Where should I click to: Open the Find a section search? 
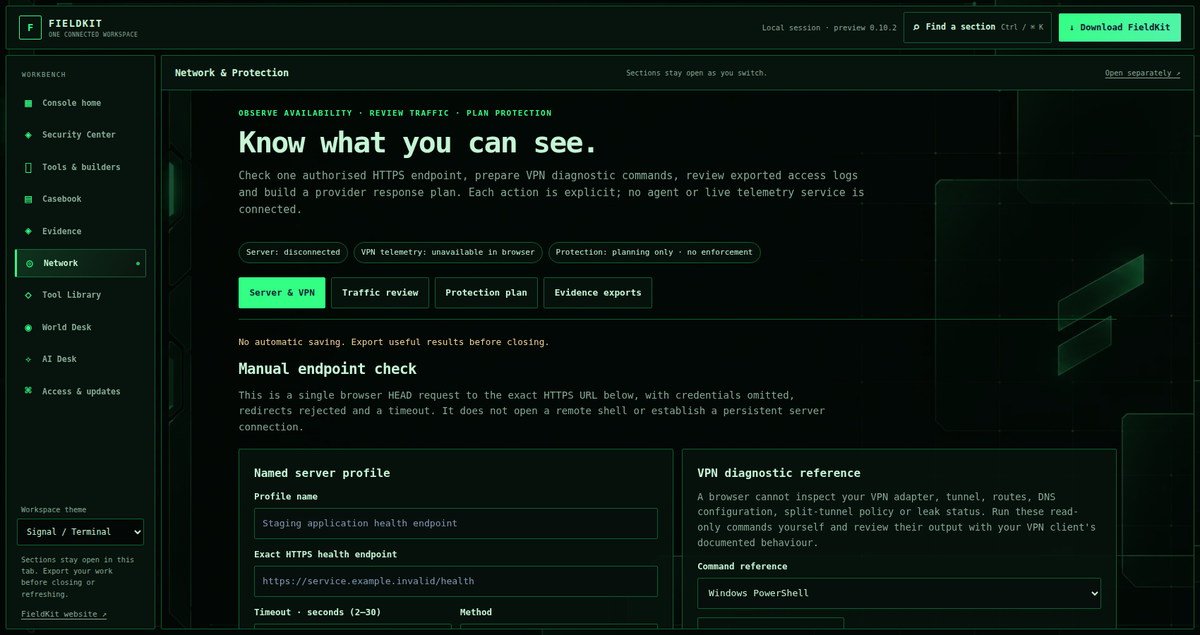tap(977, 27)
